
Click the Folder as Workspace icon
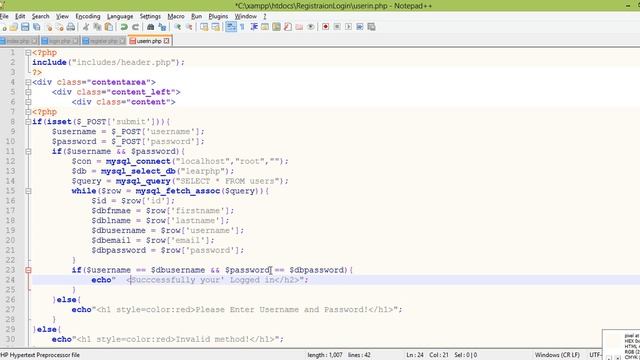[x=299, y=27]
